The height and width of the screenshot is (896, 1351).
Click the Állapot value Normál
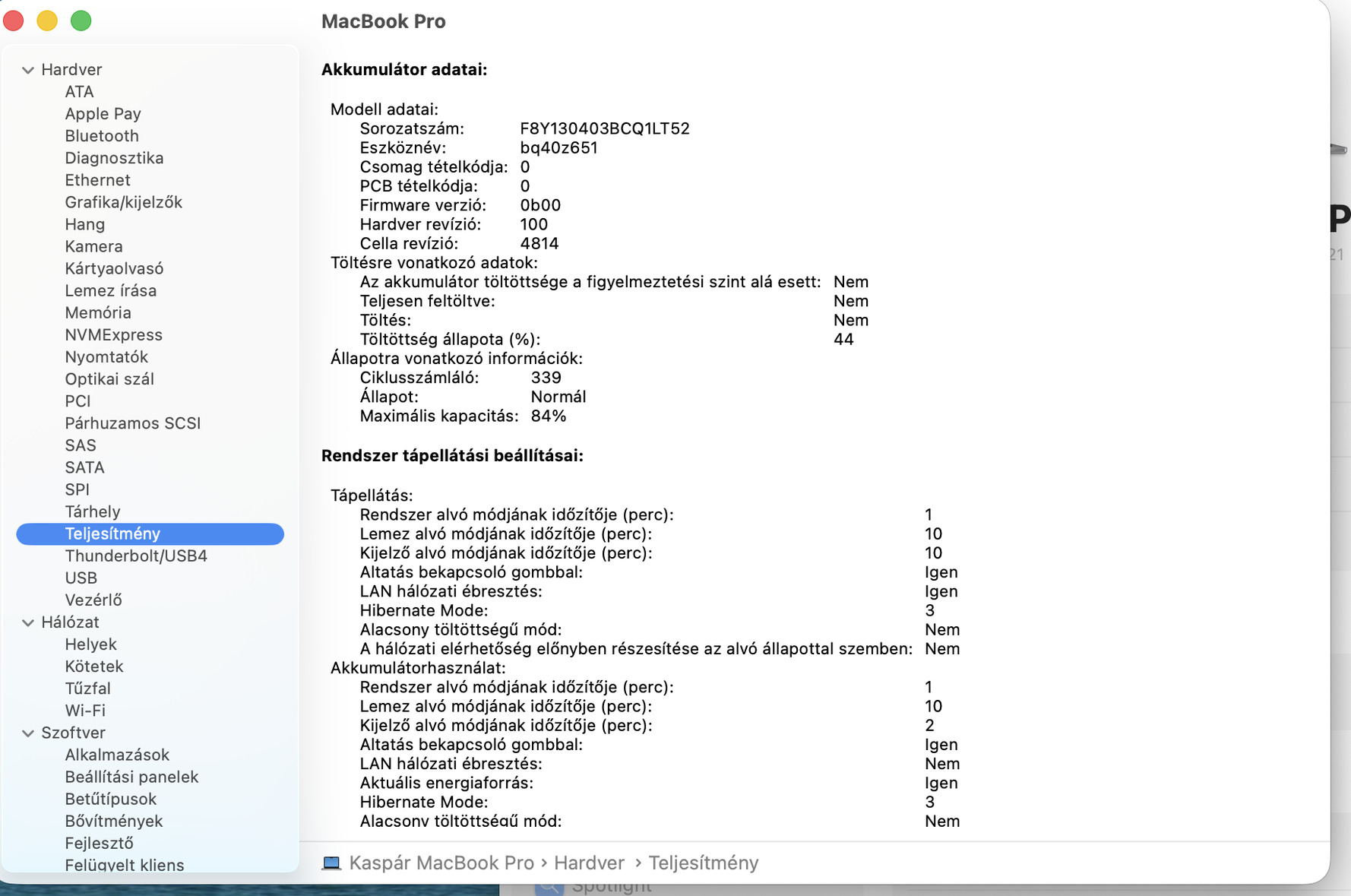tap(558, 397)
